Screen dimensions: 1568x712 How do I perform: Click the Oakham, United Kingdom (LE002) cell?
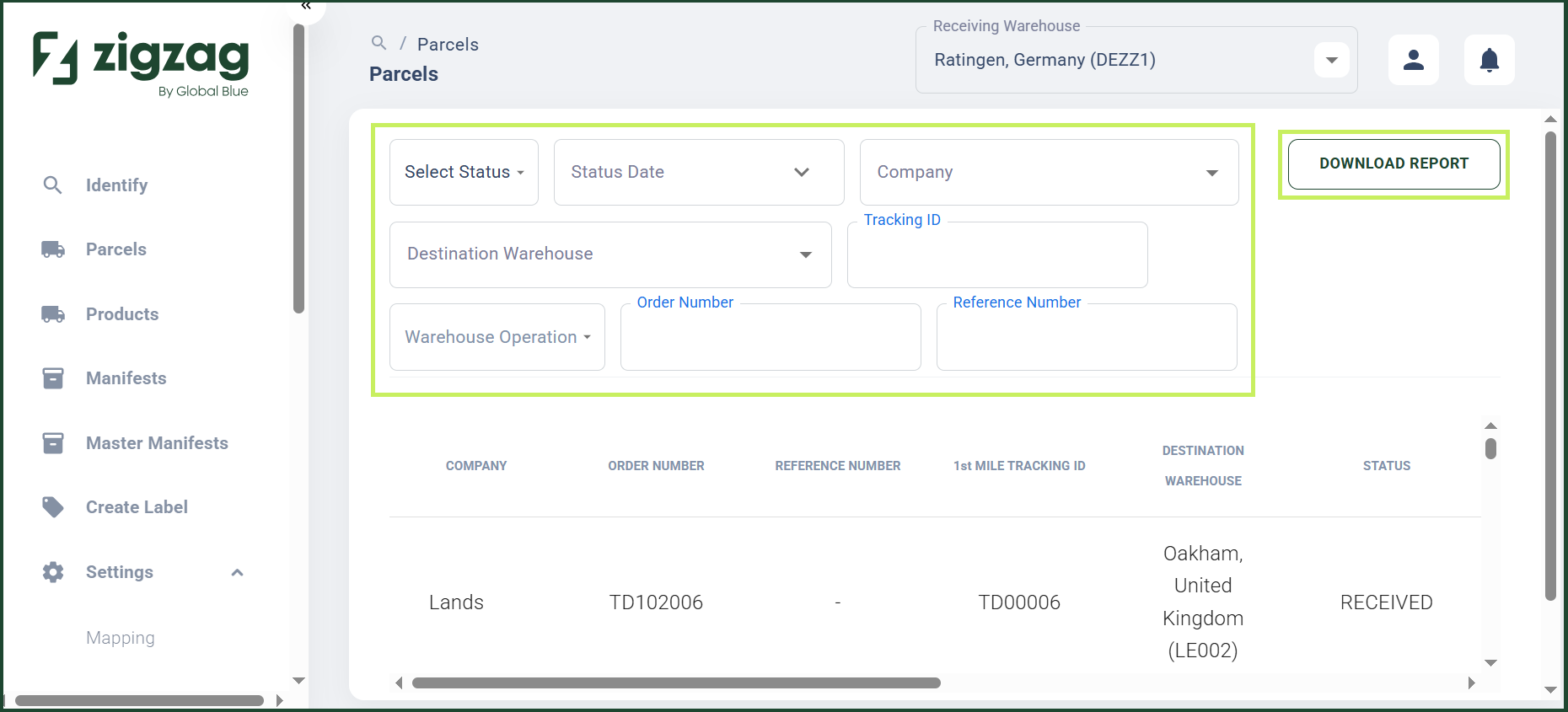tap(1203, 602)
